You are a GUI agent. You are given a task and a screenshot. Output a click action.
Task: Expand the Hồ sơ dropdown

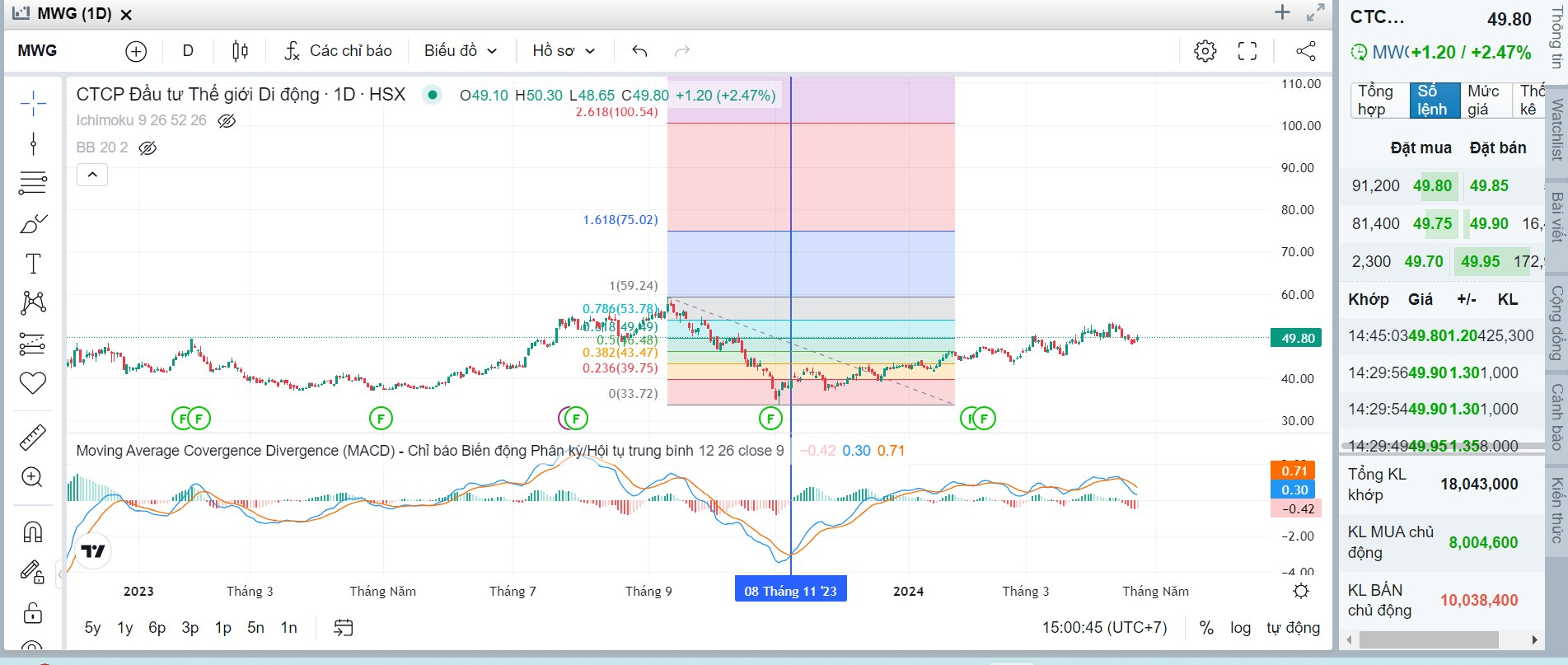click(564, 51)
